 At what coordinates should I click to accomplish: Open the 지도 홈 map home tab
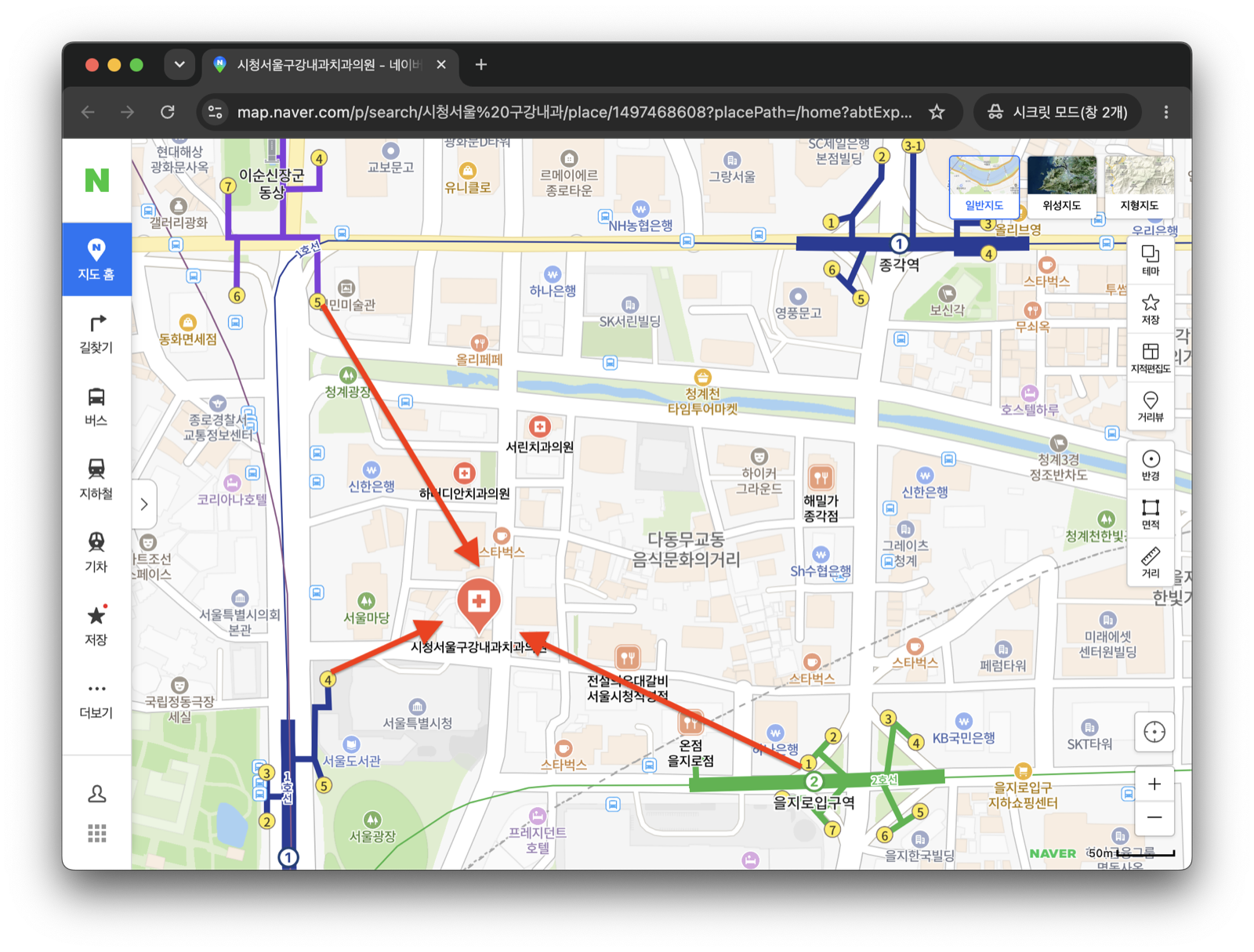point(96,259)
